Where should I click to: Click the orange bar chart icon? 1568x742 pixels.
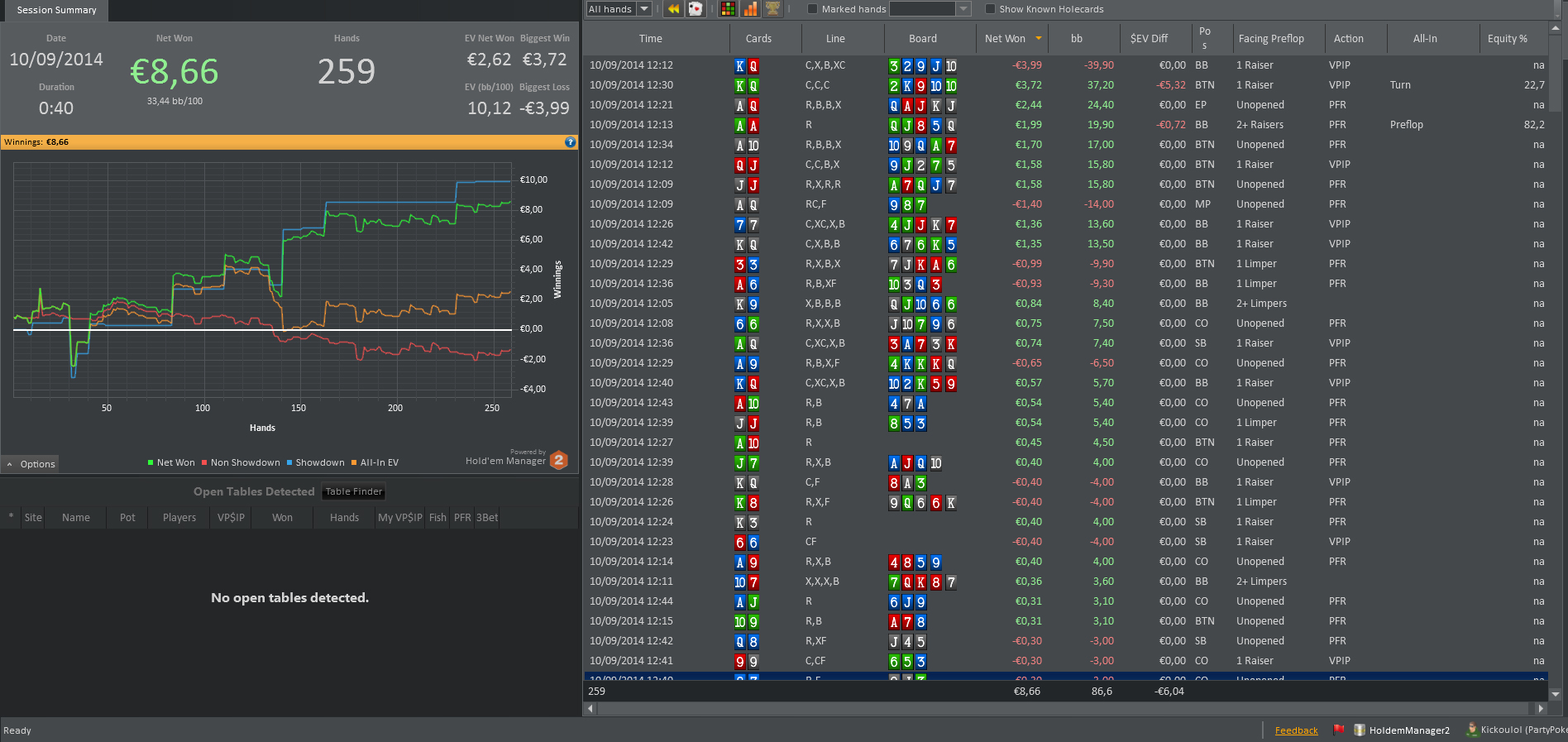(751, 9)
